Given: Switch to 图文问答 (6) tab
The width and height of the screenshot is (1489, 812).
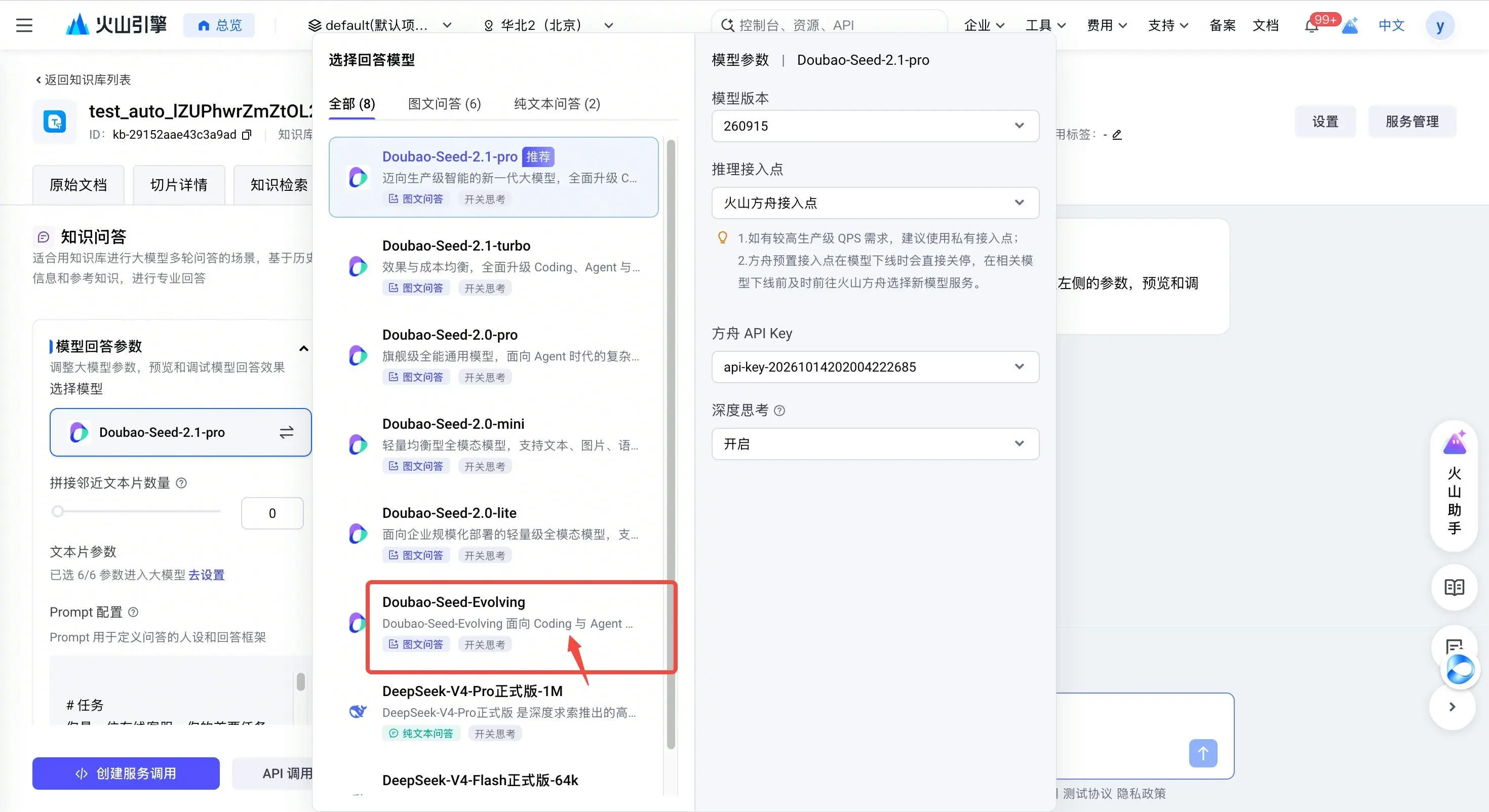Looking at the screenshot, I should tap(445, 104).
